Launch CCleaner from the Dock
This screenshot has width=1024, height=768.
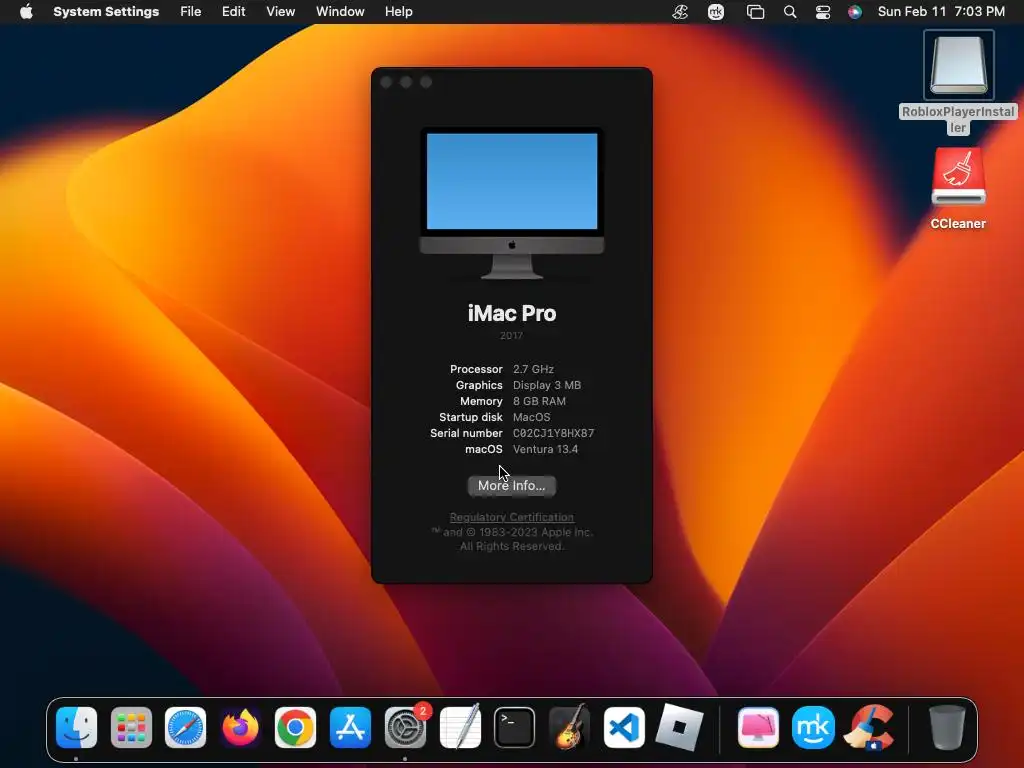pos(869,727)
